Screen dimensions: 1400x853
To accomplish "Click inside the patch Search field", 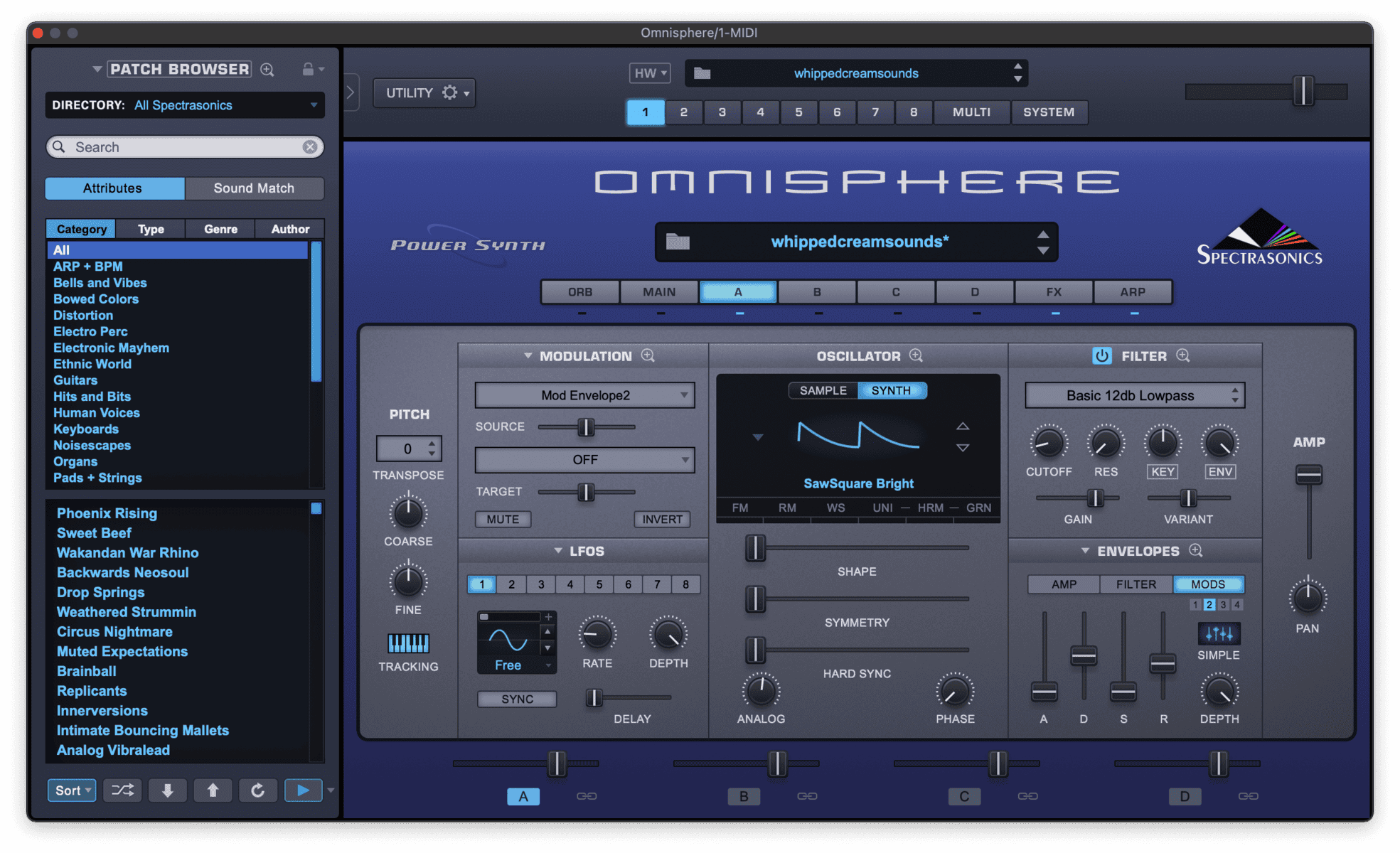I will (178, 146).
